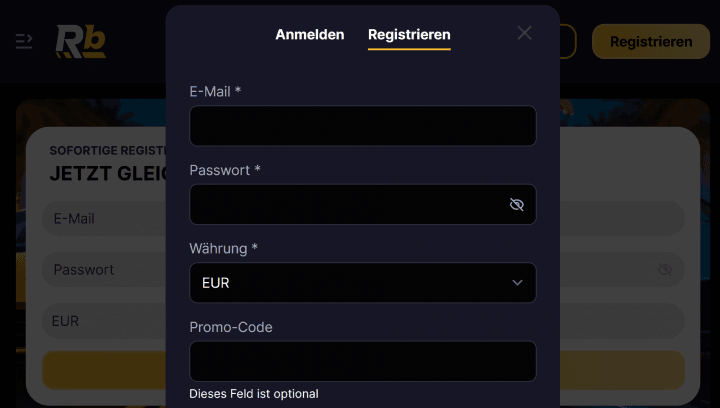The width and height of the screenshot is (720, 408).
Task: Open the Währung dropdown showing EUR
Action: 363,283
